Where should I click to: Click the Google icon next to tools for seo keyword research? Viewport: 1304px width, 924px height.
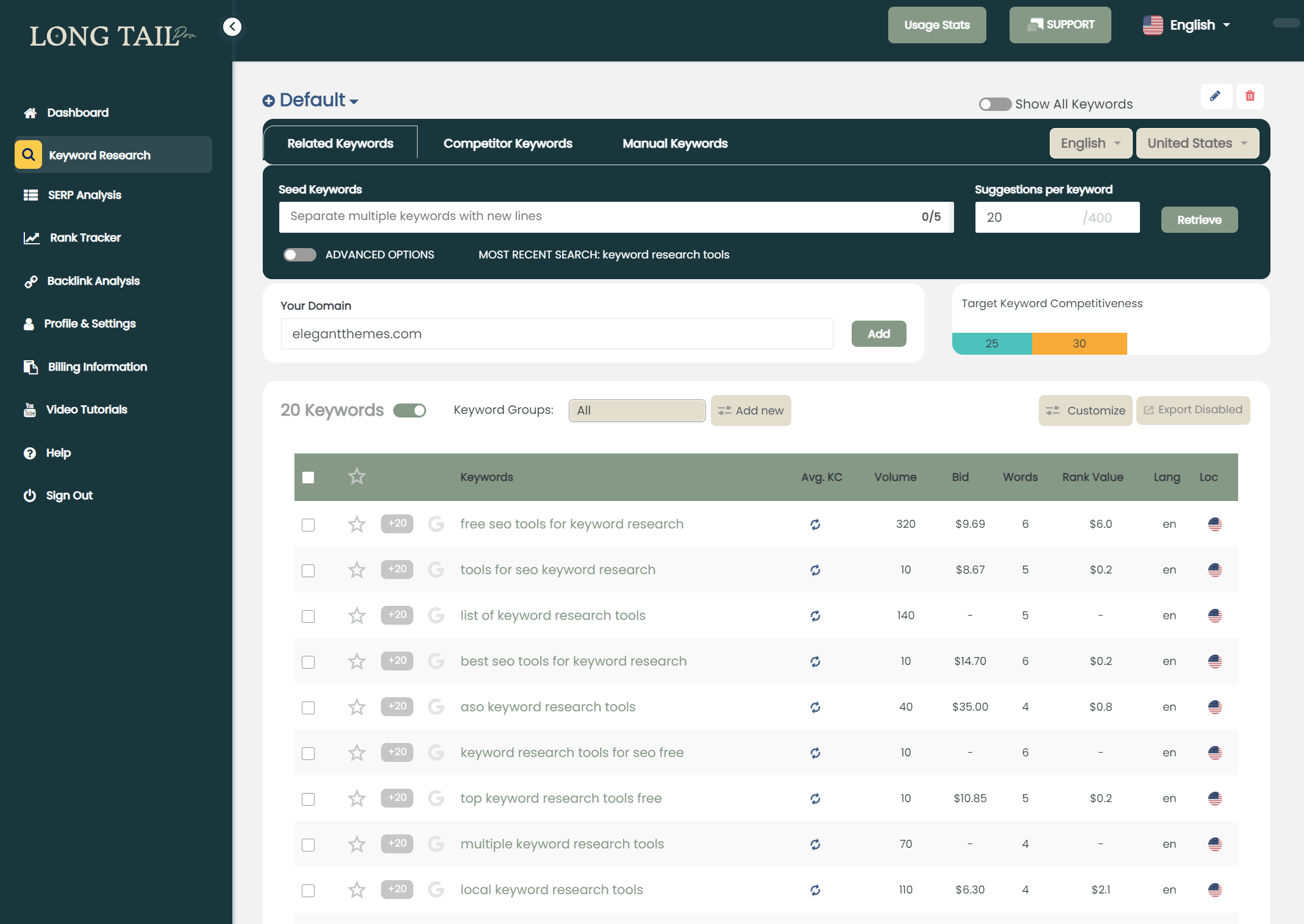[x=435, y=569]
